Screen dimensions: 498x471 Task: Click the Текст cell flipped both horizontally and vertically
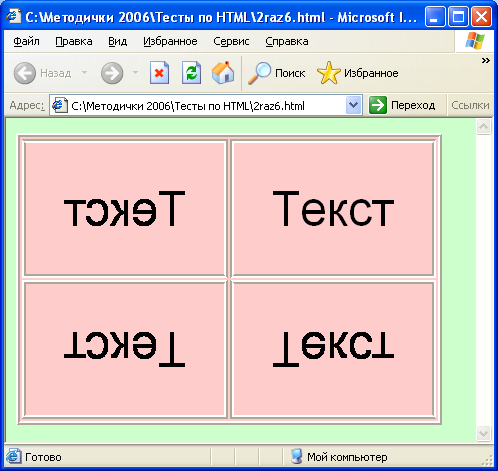pyautogui.click(x=125, y=350)
